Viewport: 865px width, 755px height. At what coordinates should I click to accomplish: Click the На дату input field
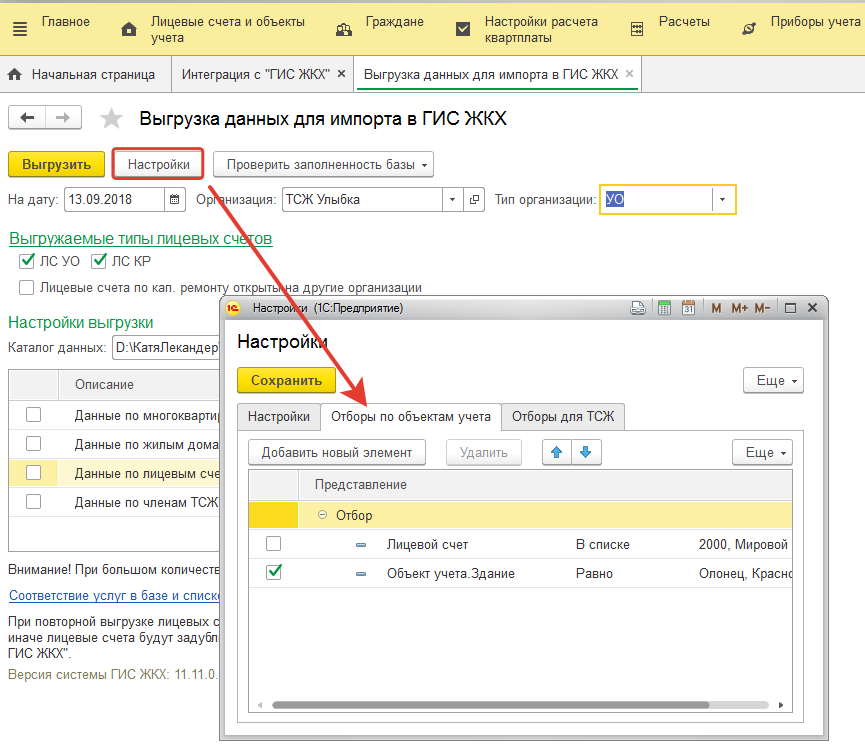pos(115,200)
